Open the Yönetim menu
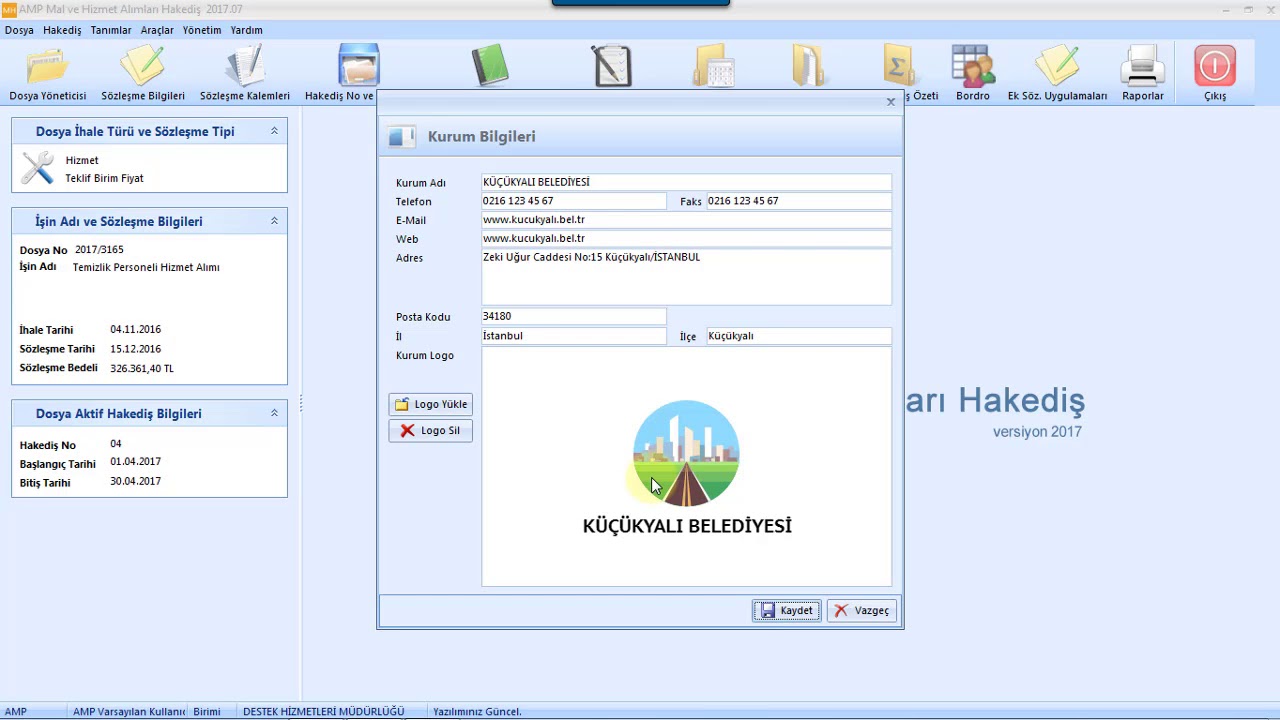Screen dimensions: 1280x720 pyautogui.click(x=202, y=30)
